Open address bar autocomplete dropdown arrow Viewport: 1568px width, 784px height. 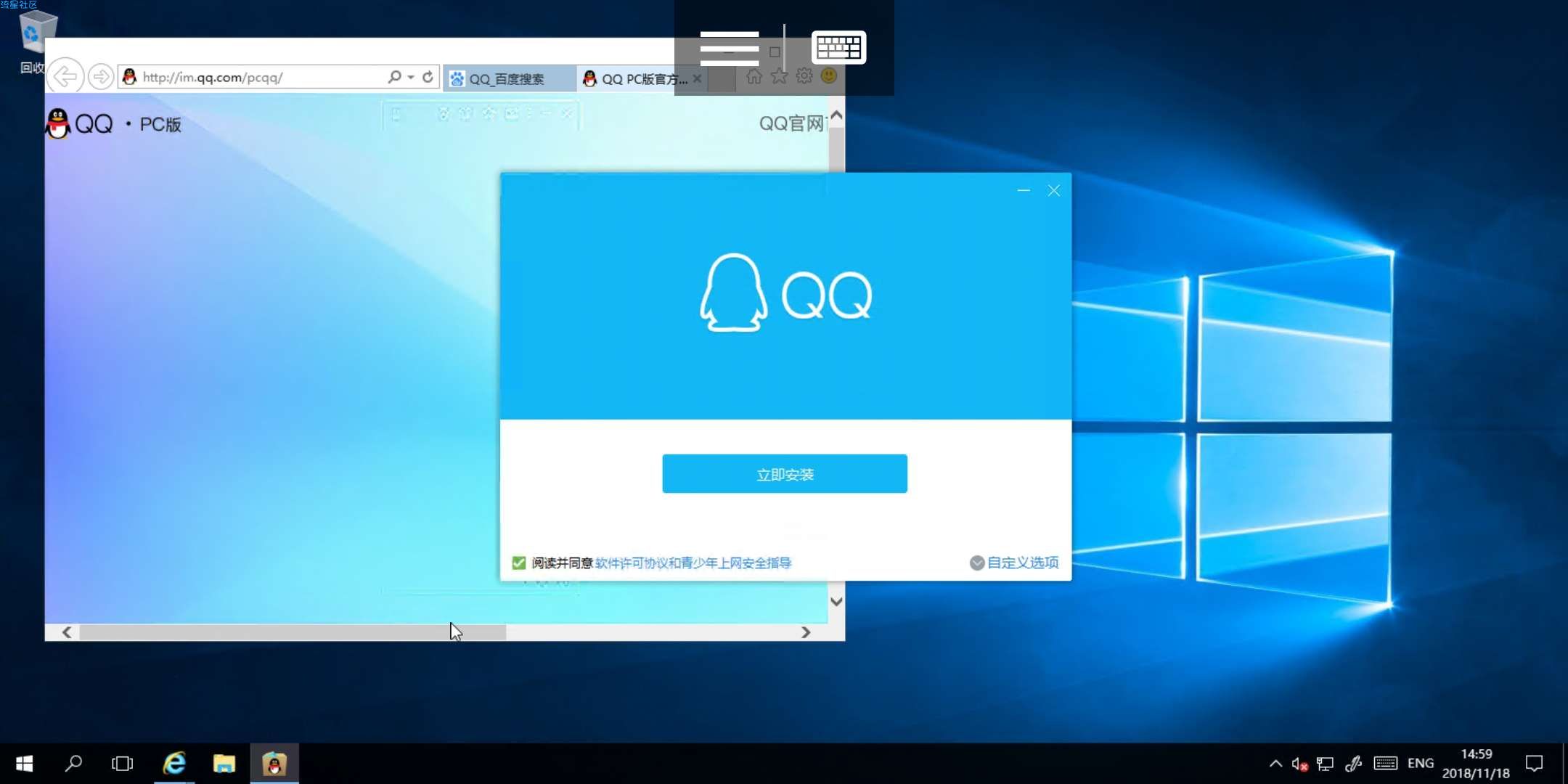click(411, 76)
